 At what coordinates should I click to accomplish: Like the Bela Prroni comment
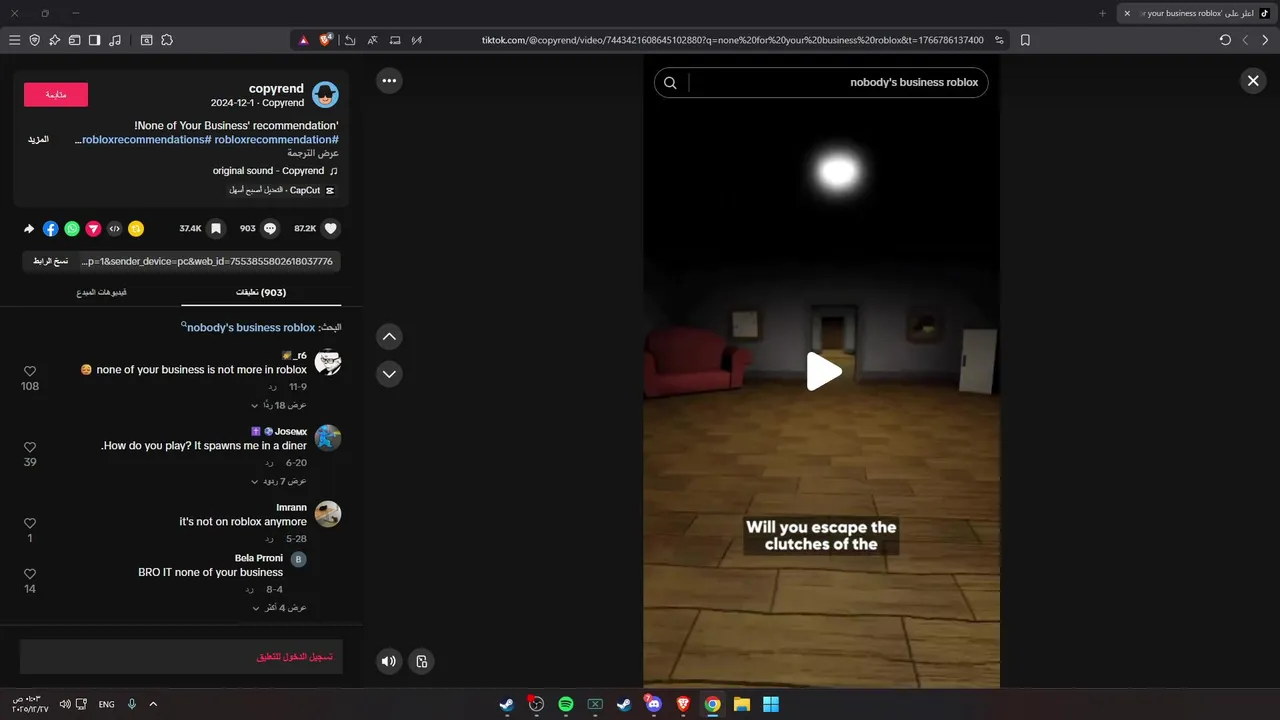pos(30,574)
